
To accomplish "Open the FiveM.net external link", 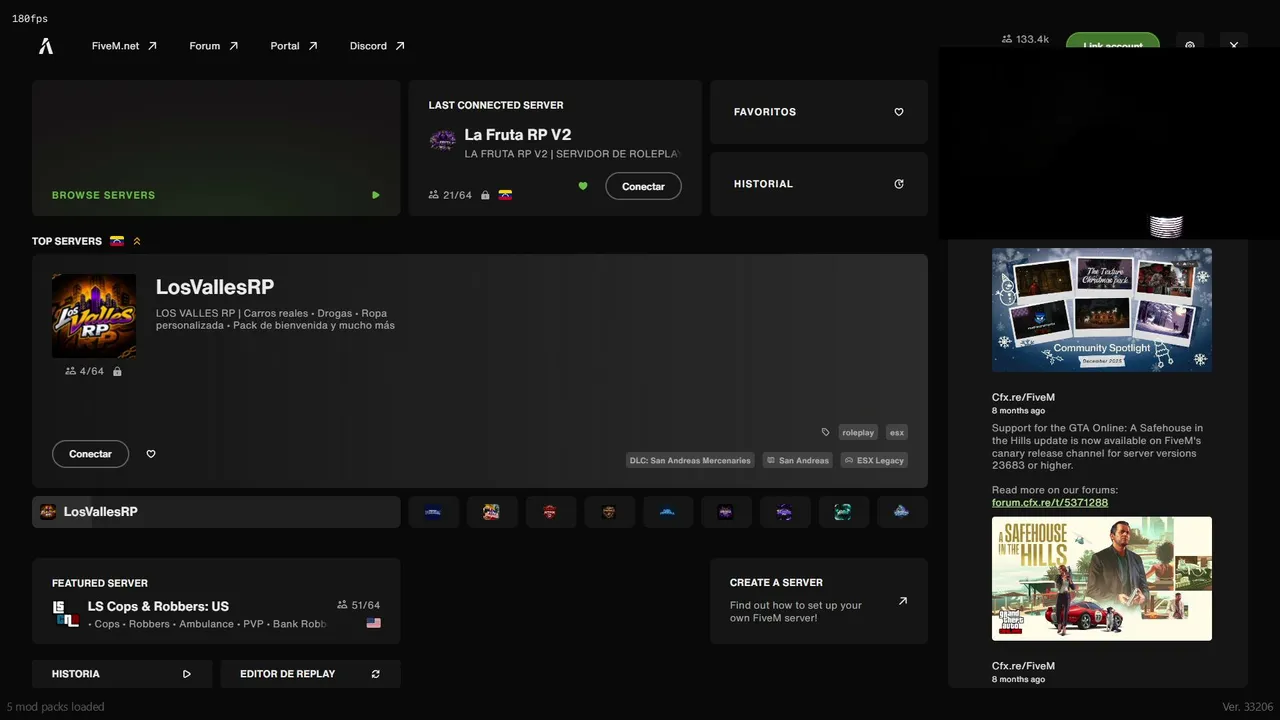I will [124, 46].
